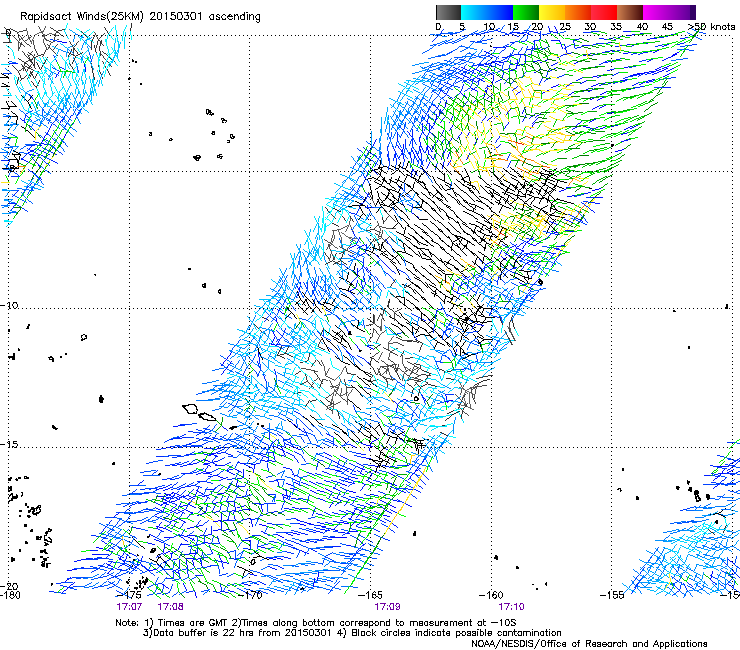Click the purple 45-50 knots color swatch
740x650 pixels.
682,12
